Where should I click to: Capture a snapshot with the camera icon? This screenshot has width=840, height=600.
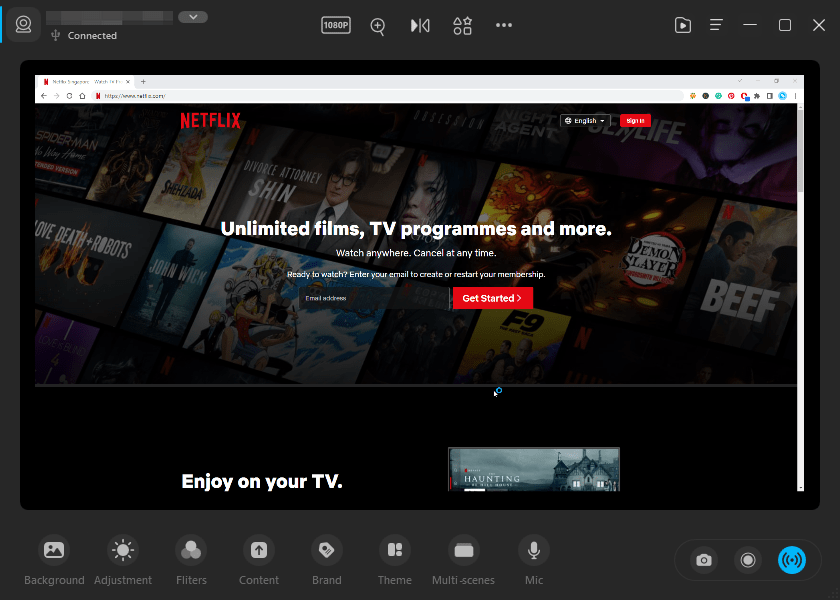coord(703,560)
